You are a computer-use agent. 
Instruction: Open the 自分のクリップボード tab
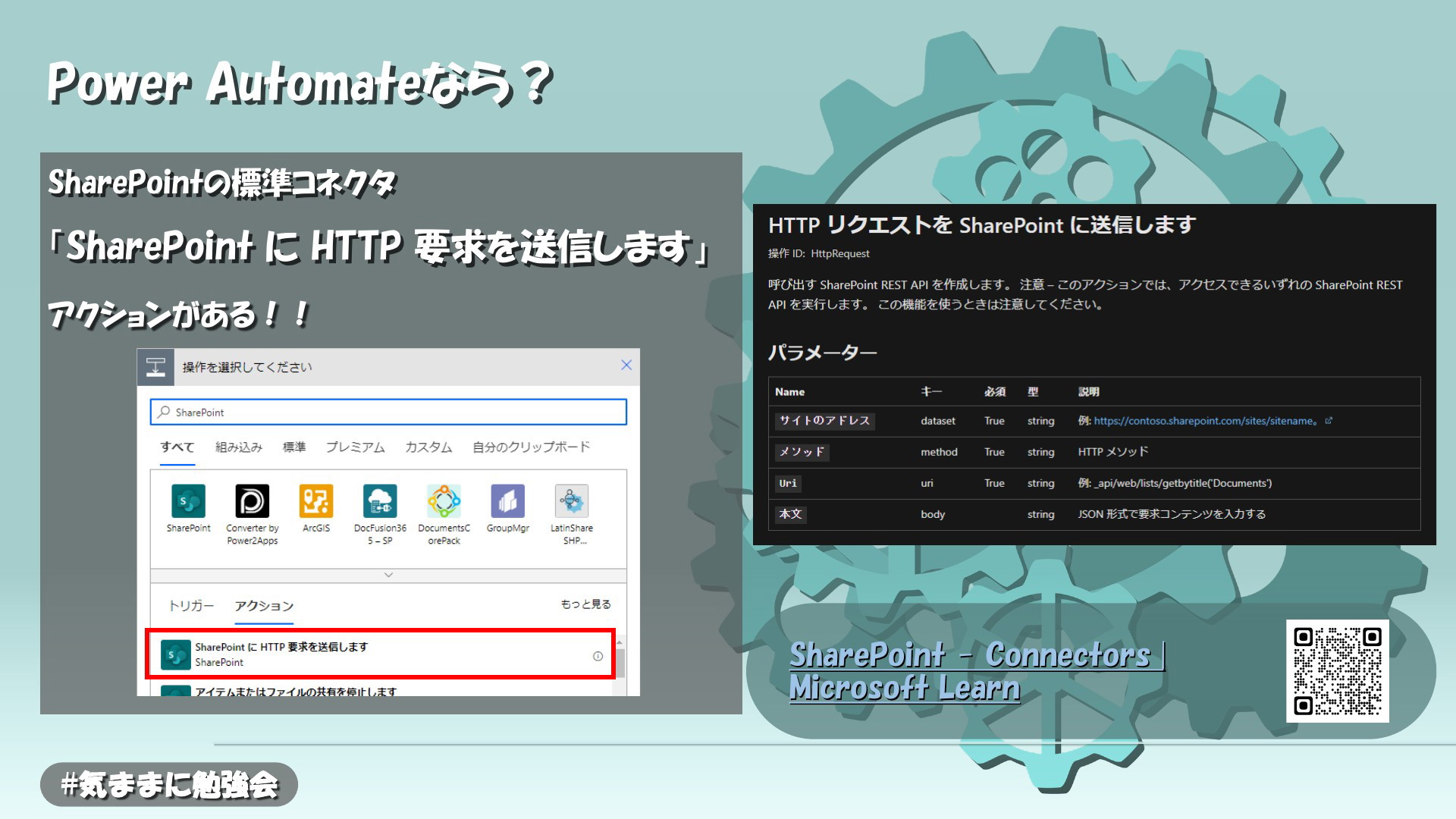(531, 447)
